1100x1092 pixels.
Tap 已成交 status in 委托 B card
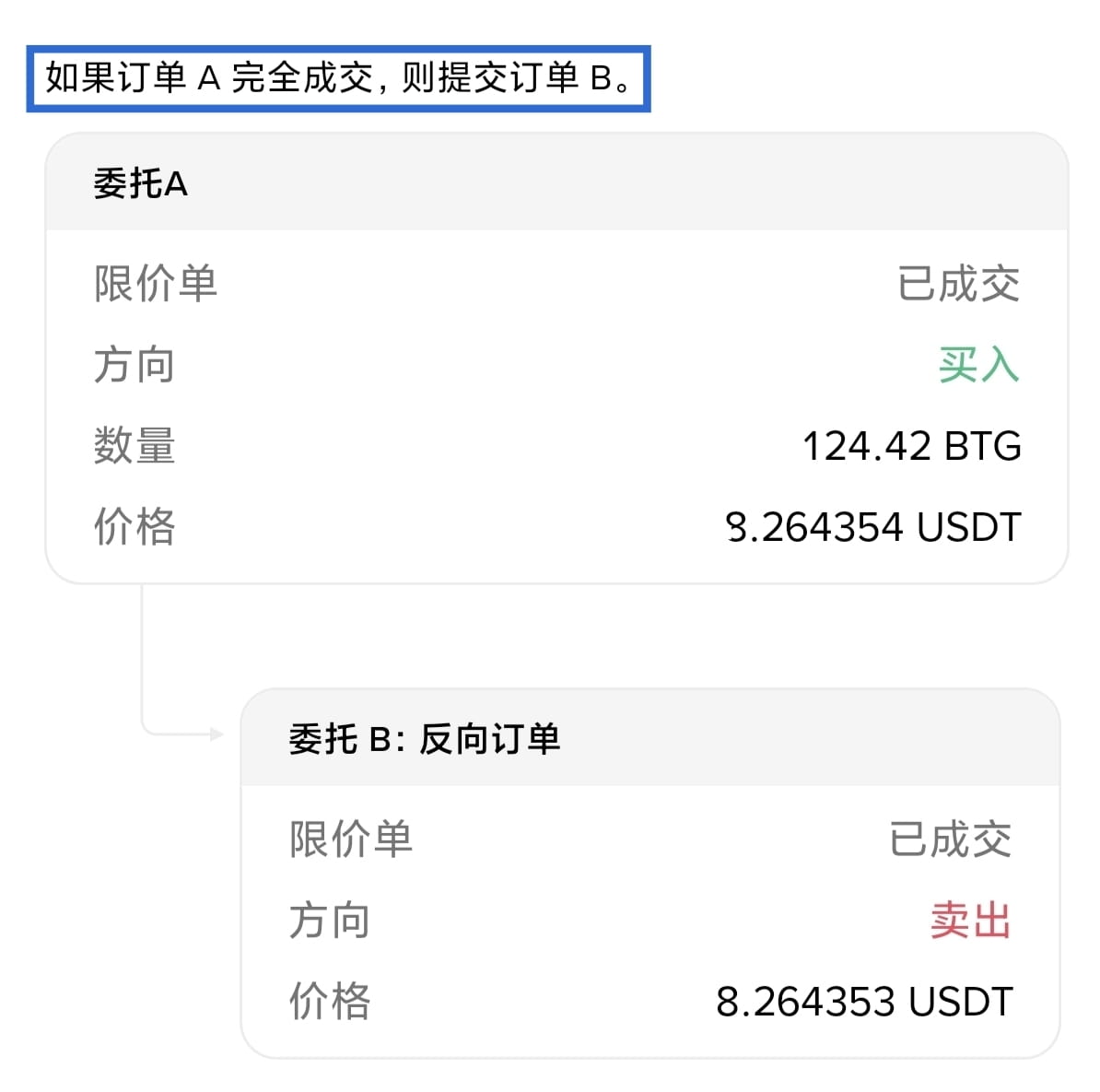pos(950,840)
